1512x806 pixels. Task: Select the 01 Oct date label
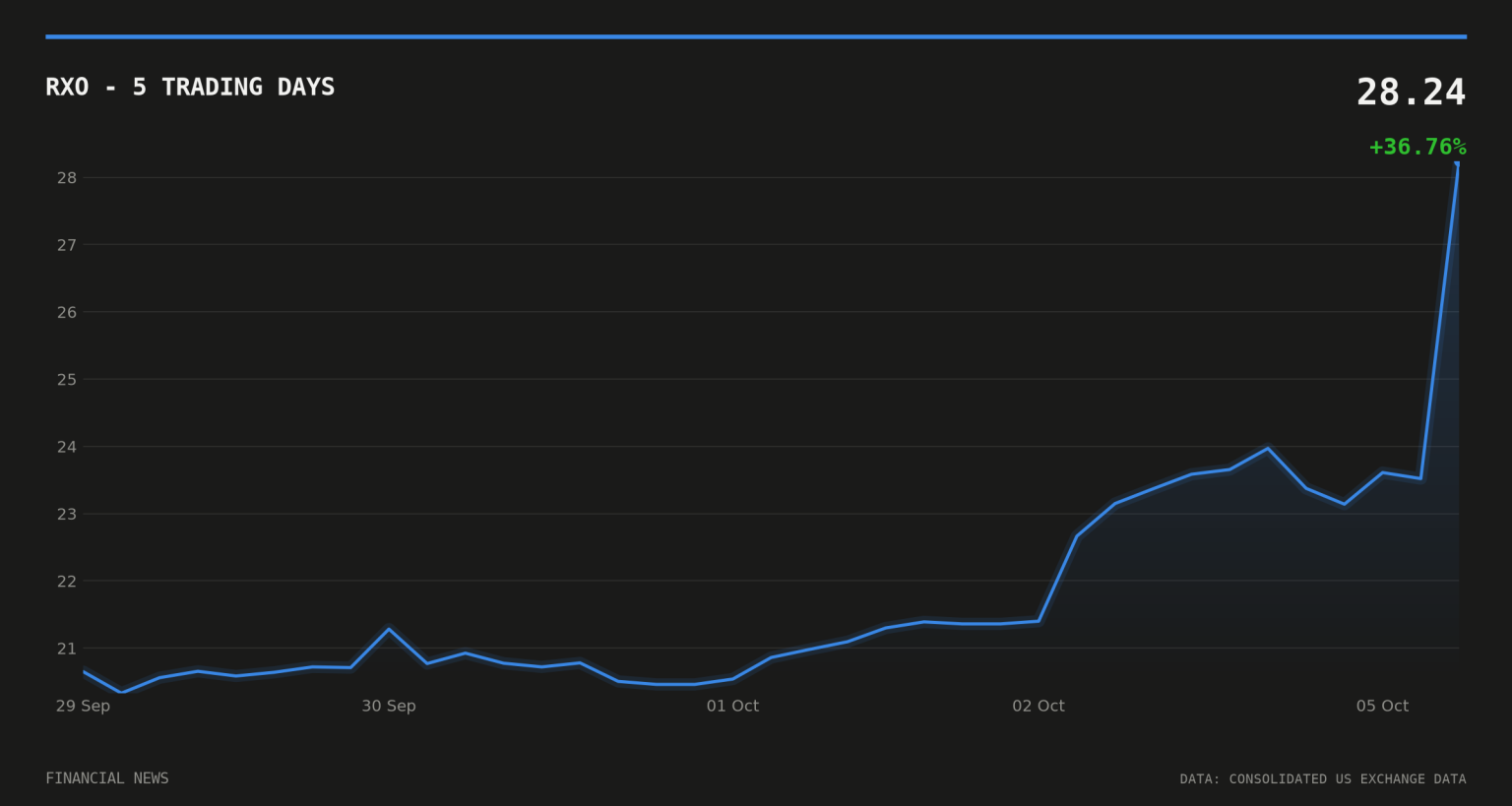[732, 706]
